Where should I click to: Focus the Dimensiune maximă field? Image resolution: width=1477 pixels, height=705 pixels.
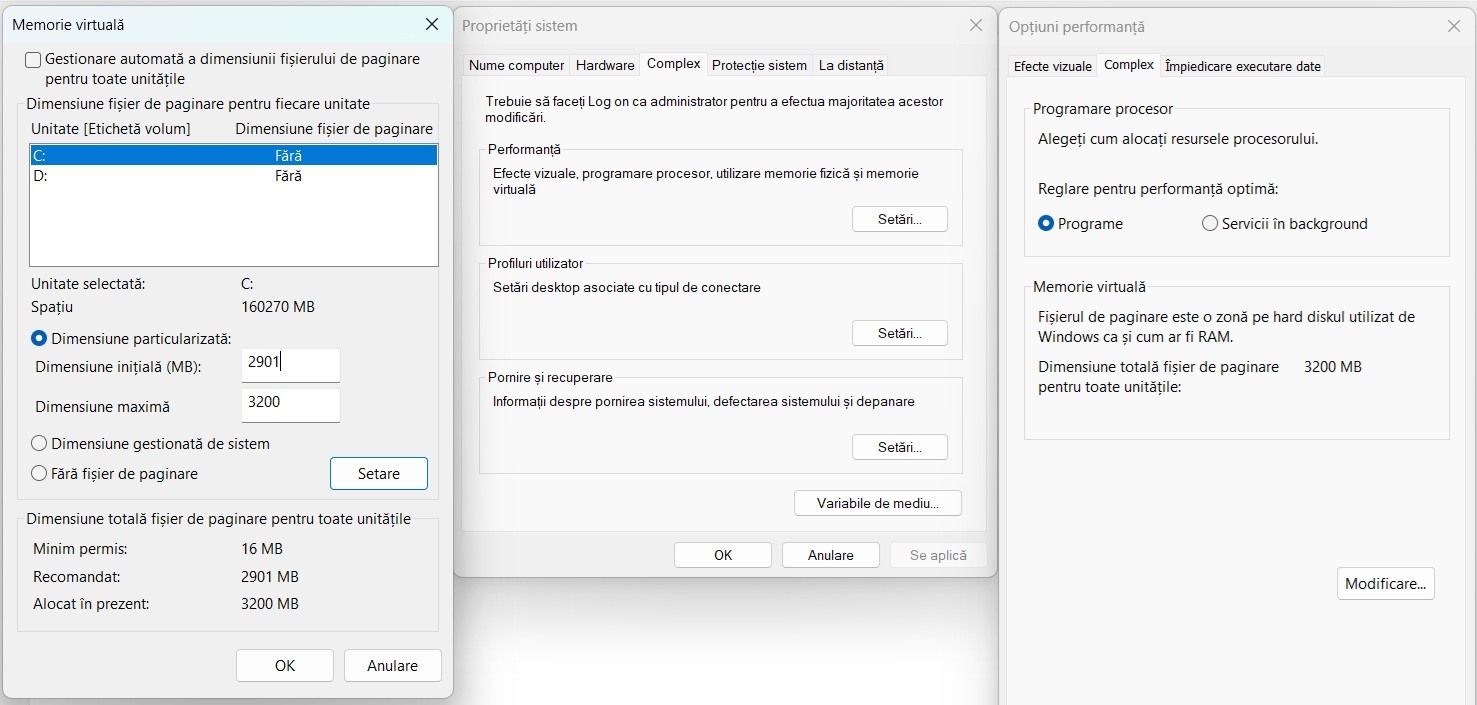pyautogui.click(x=291, y=405)
